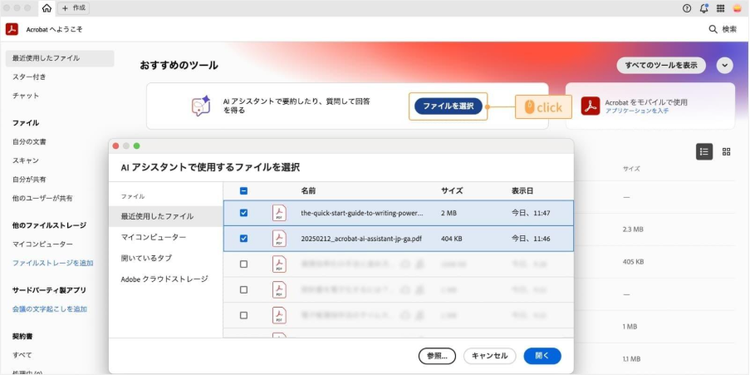
Task: Click the 開く open button
Action: [x=542, y=356]
